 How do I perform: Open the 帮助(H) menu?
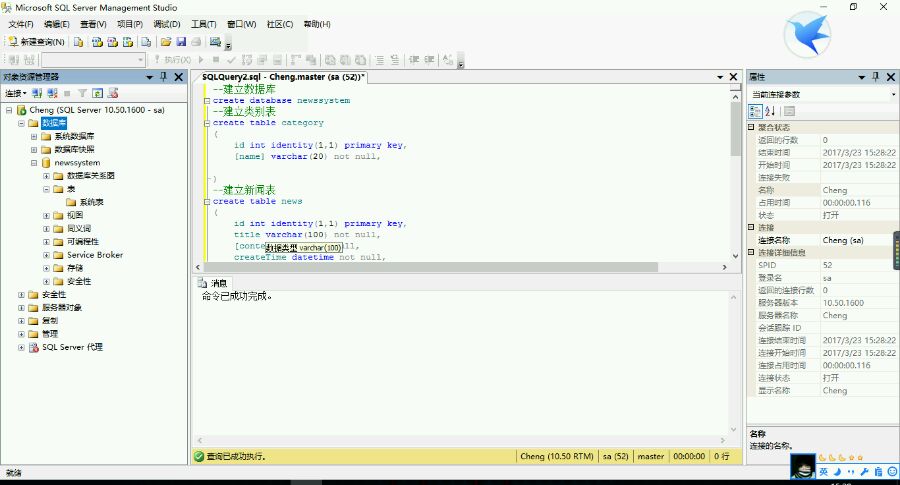pos(317,24)
